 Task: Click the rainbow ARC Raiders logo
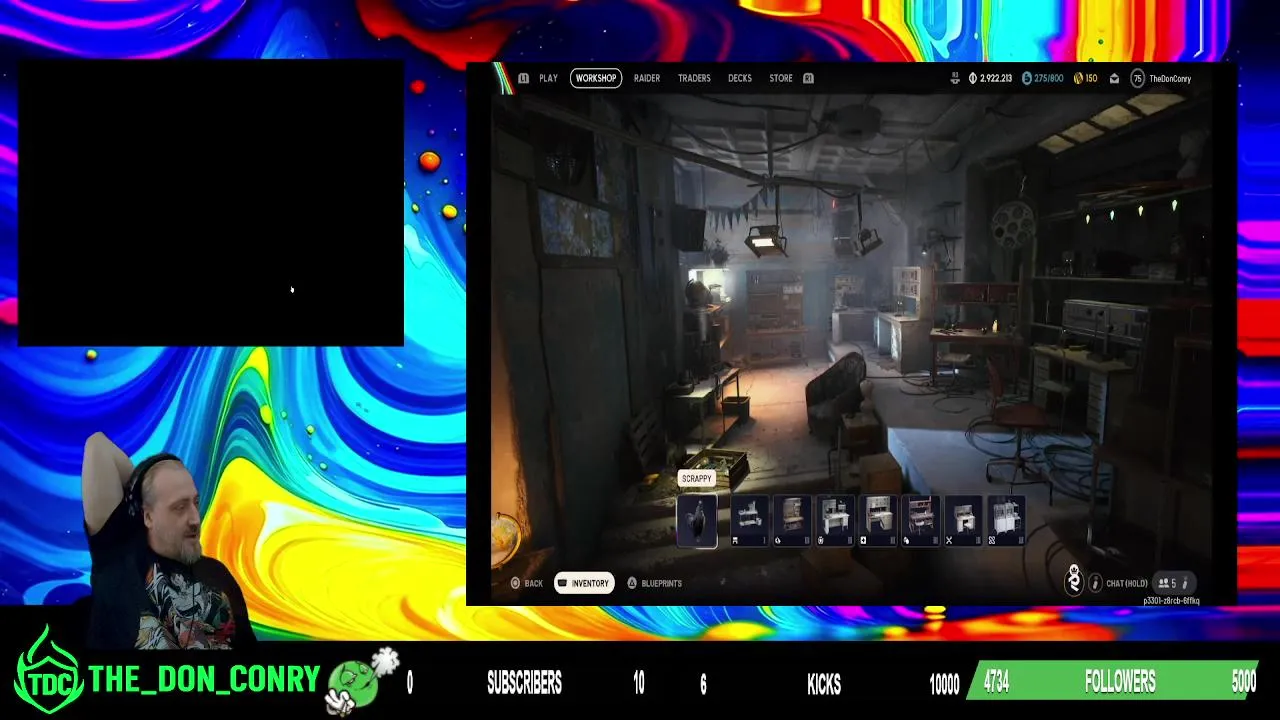click(502, 78)
